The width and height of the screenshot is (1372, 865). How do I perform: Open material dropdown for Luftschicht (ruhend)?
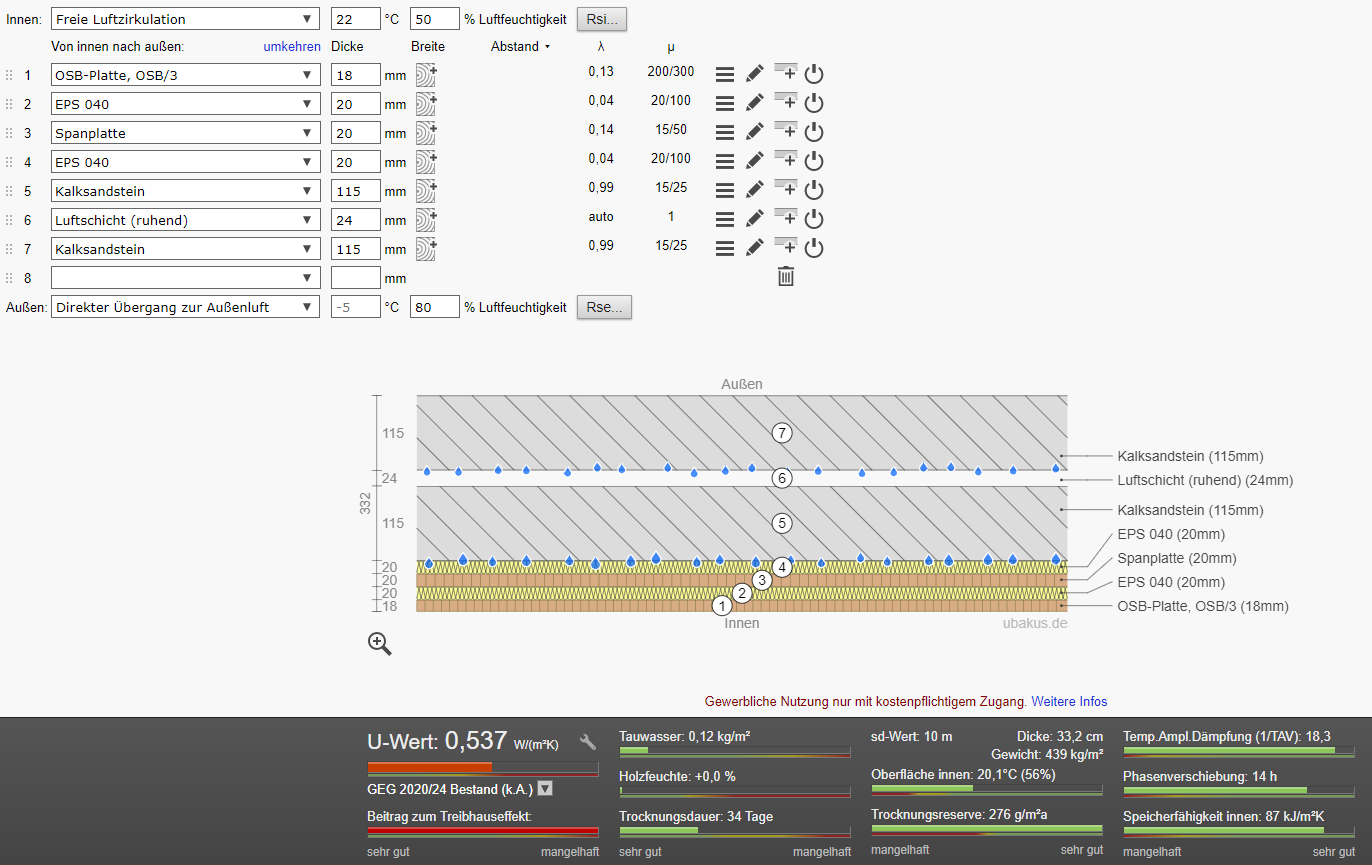click(186, 220)
